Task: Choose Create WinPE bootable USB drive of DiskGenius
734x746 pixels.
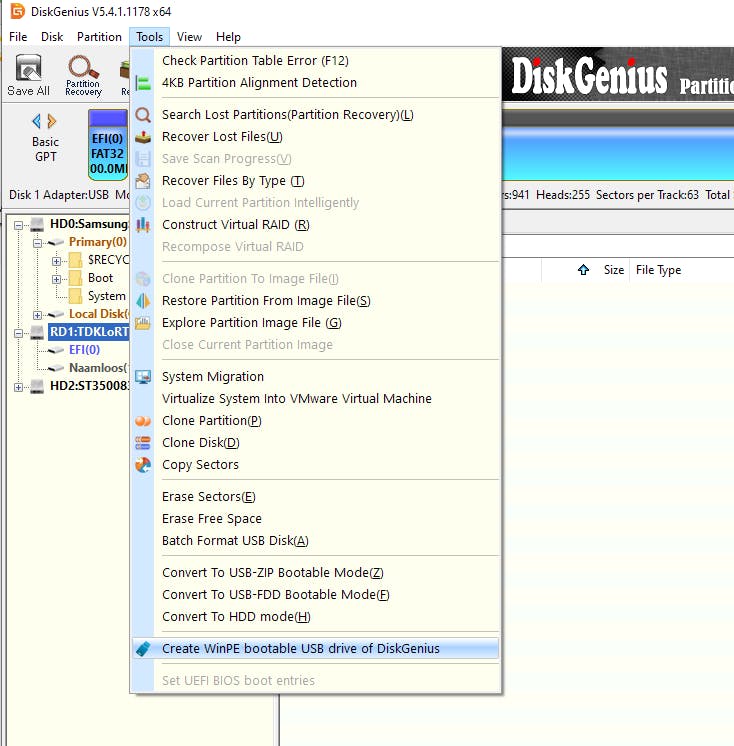Action: (316, 648)
